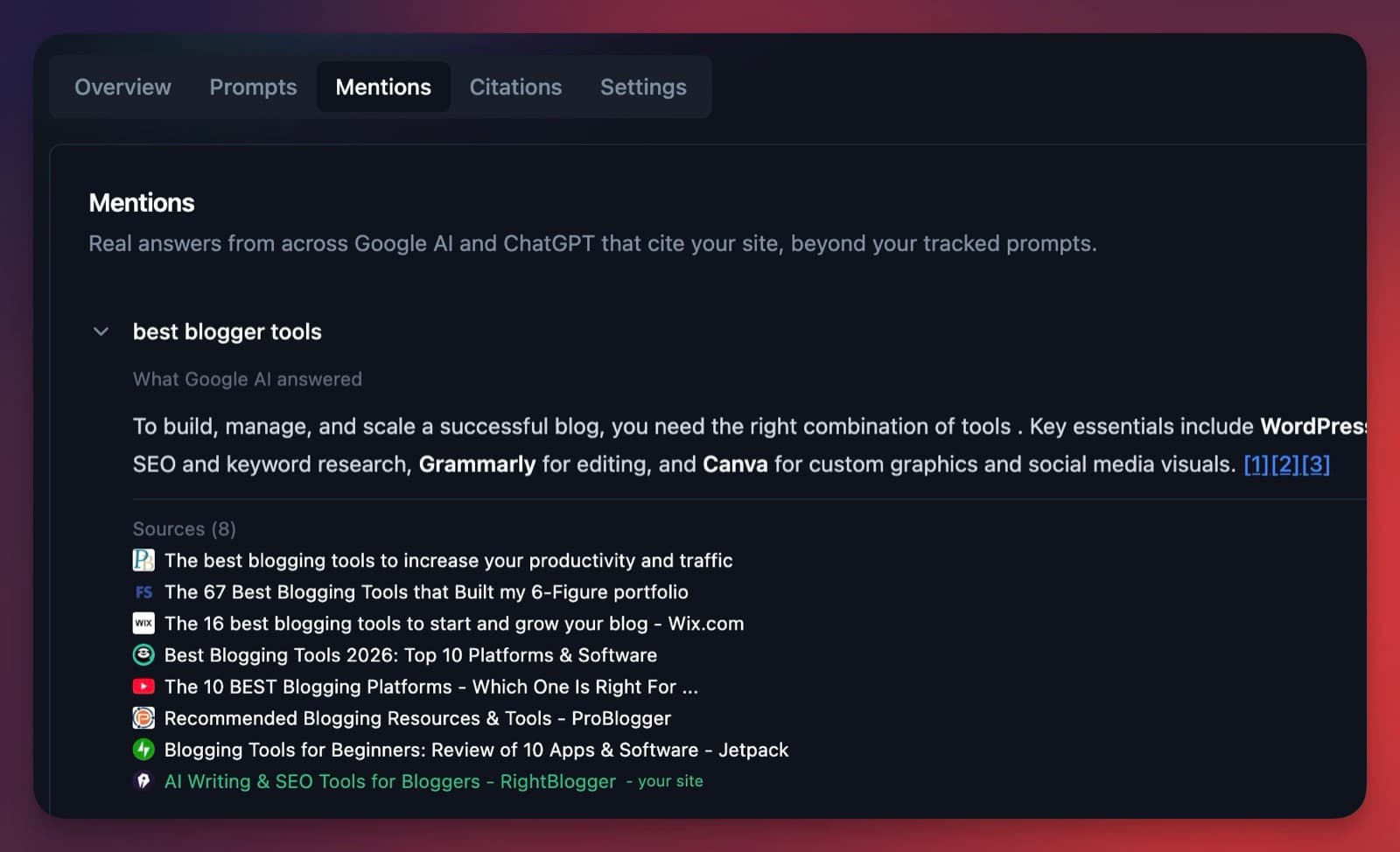Open citation link [3]
Viewport: 1400px width, 852px height.
[1315, 464]
